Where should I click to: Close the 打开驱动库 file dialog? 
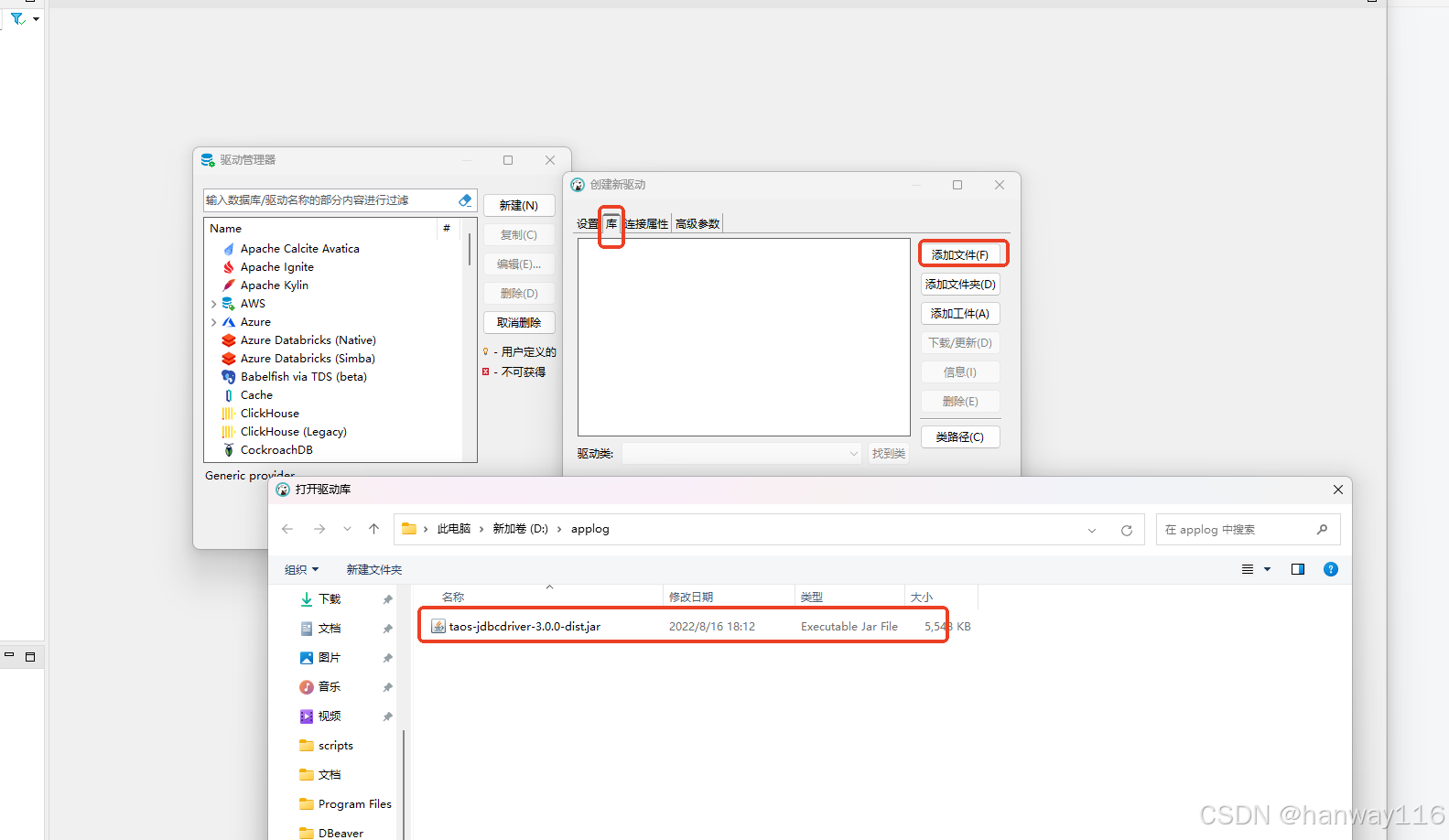click(x=1338, y=490)
